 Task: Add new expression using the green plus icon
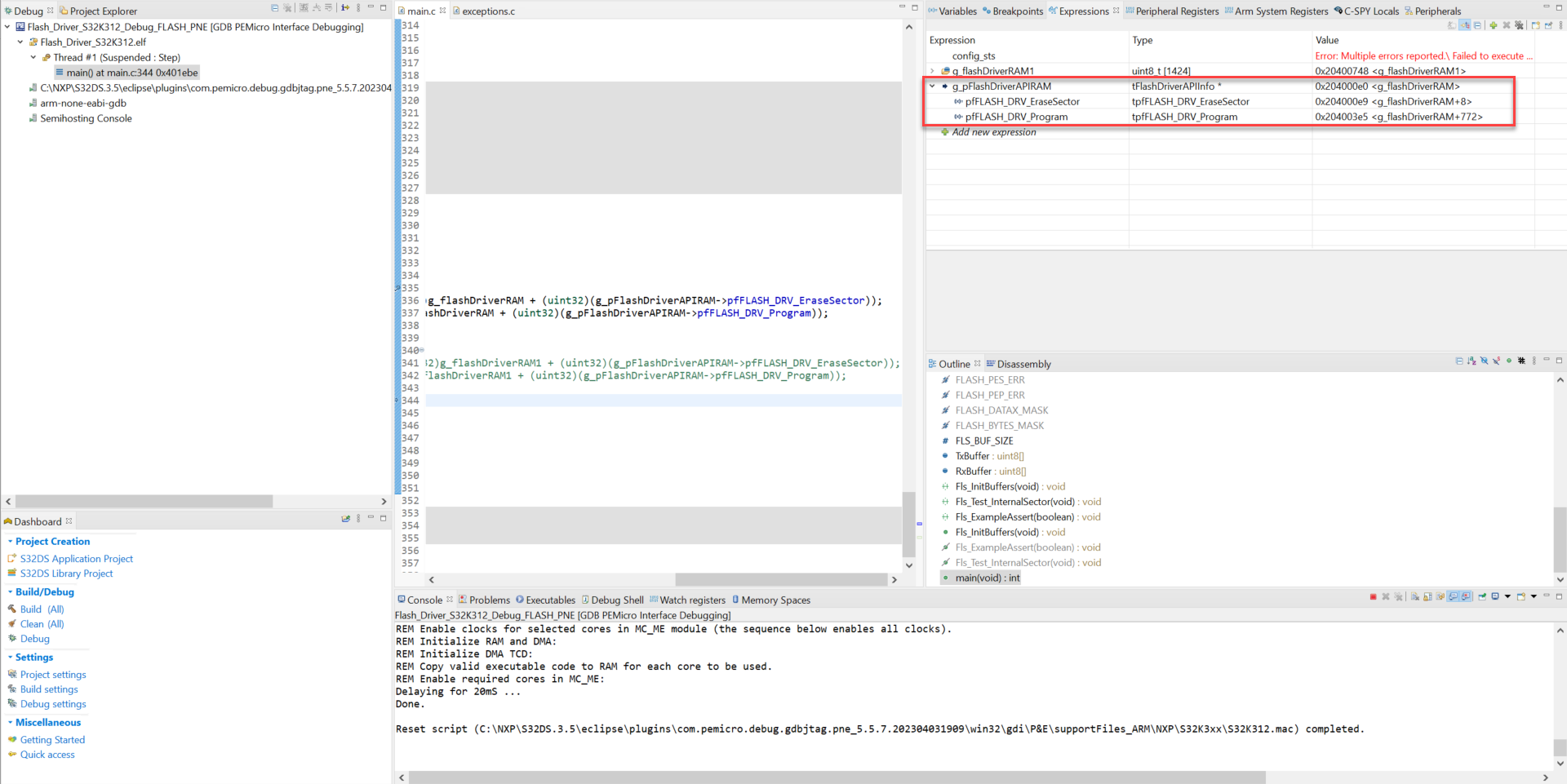[x=1493, y=24]
